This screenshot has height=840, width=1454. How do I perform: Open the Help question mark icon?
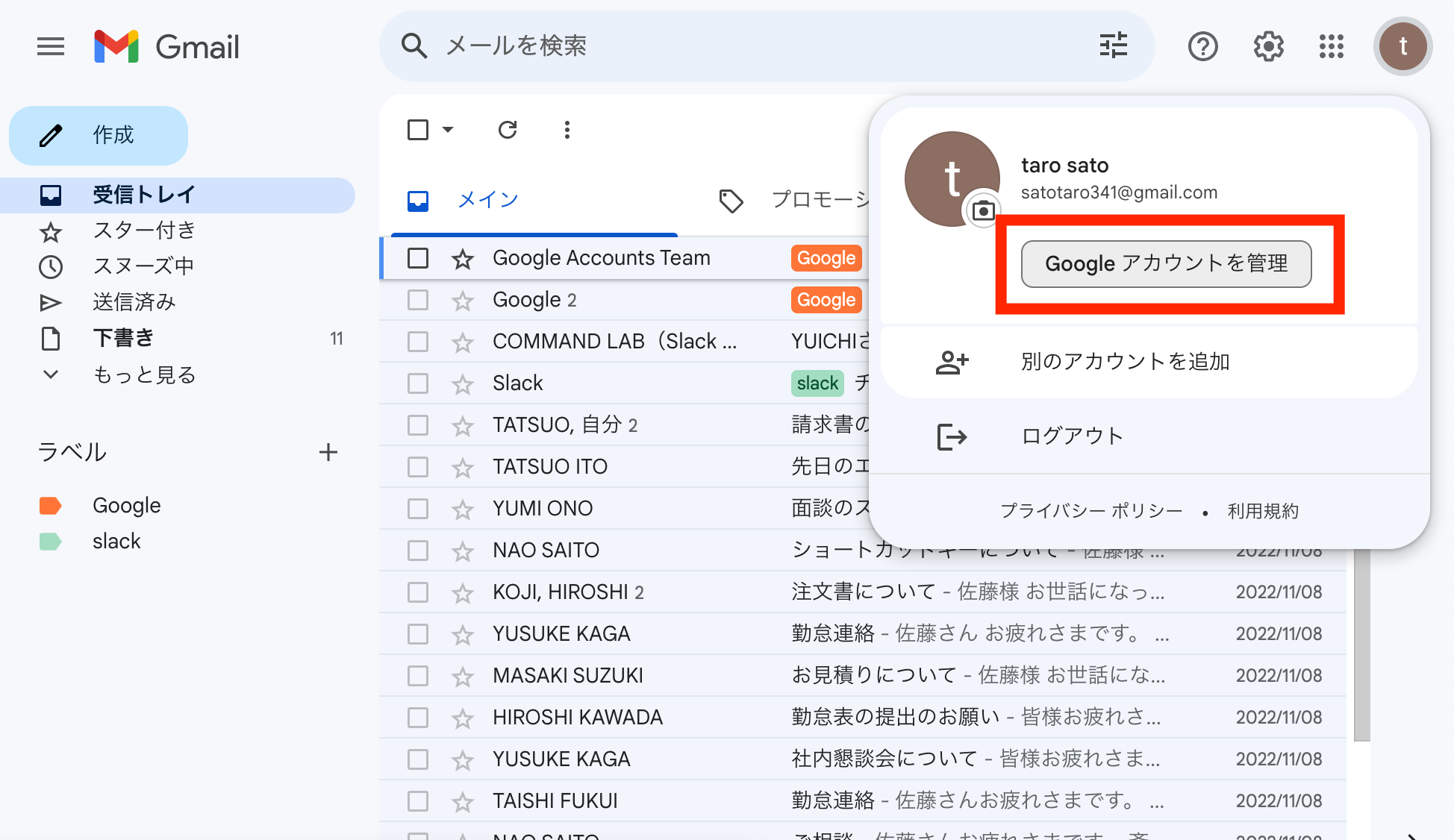pyautogui.click(x=1202, y=46)
